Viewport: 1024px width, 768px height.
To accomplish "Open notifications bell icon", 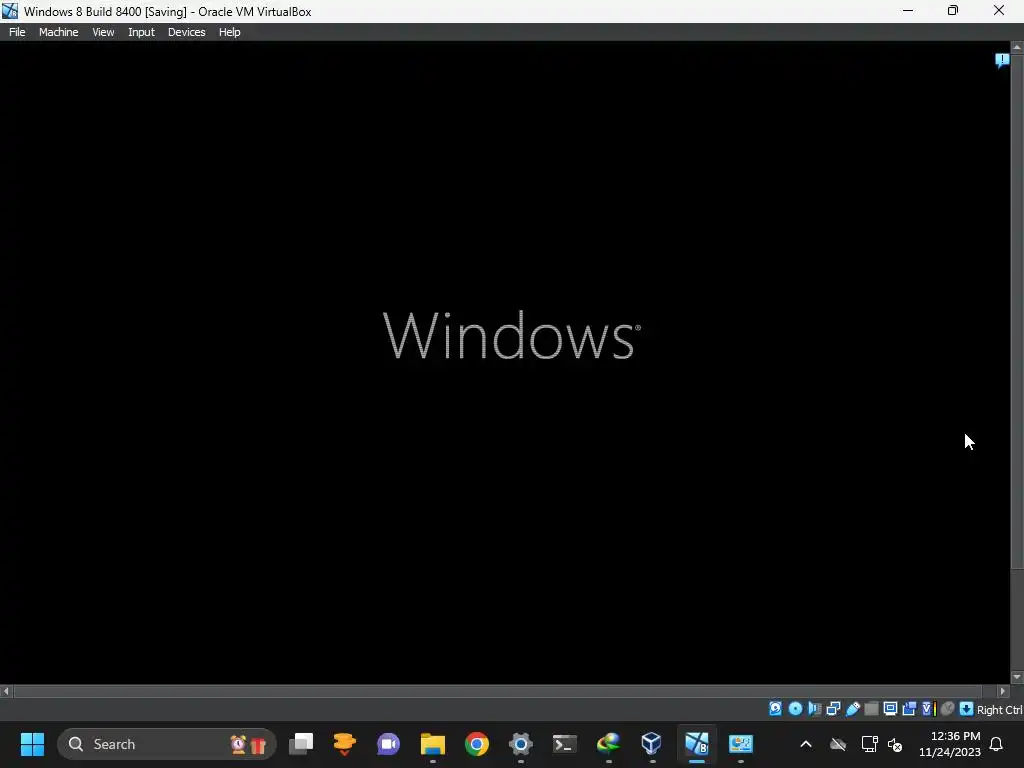I will pos(997,744).
